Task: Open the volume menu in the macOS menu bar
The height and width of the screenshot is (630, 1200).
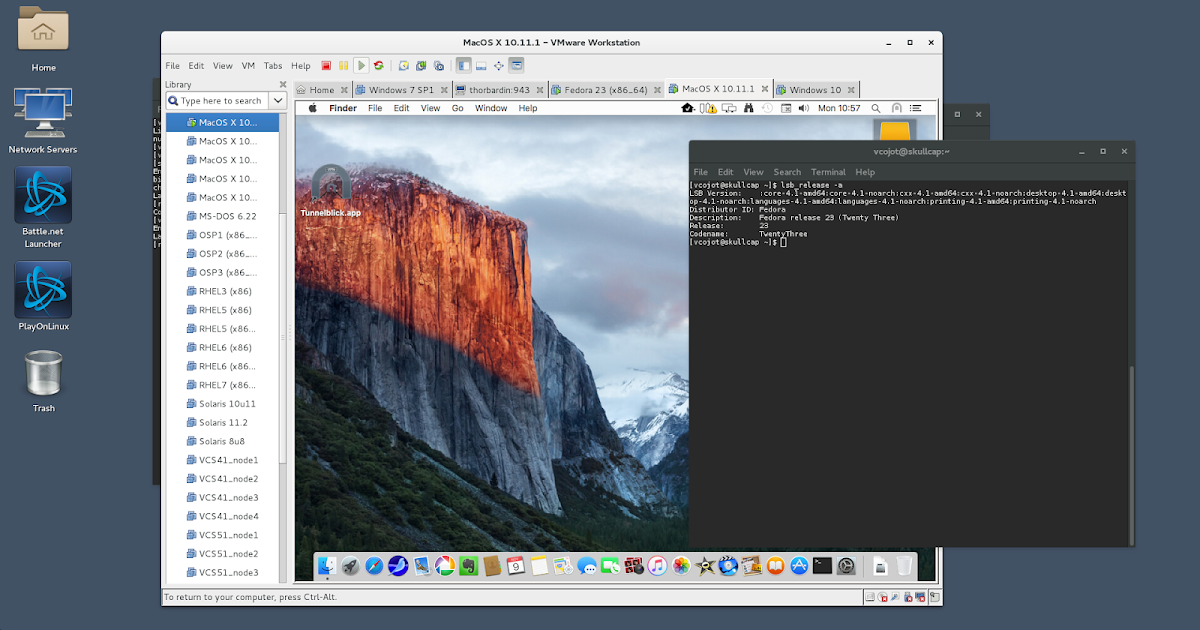Action: point(803,107)
